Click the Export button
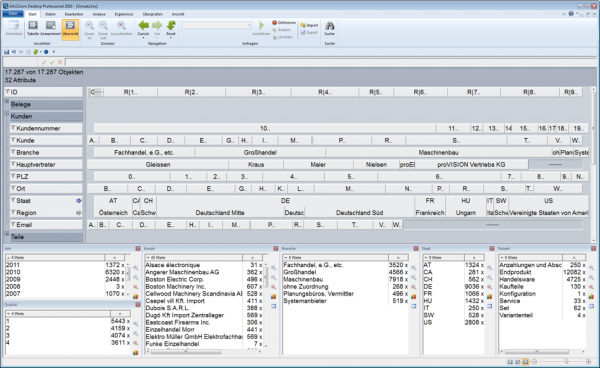This screenshot has width=600, height=368. click(x=309, y=33)
